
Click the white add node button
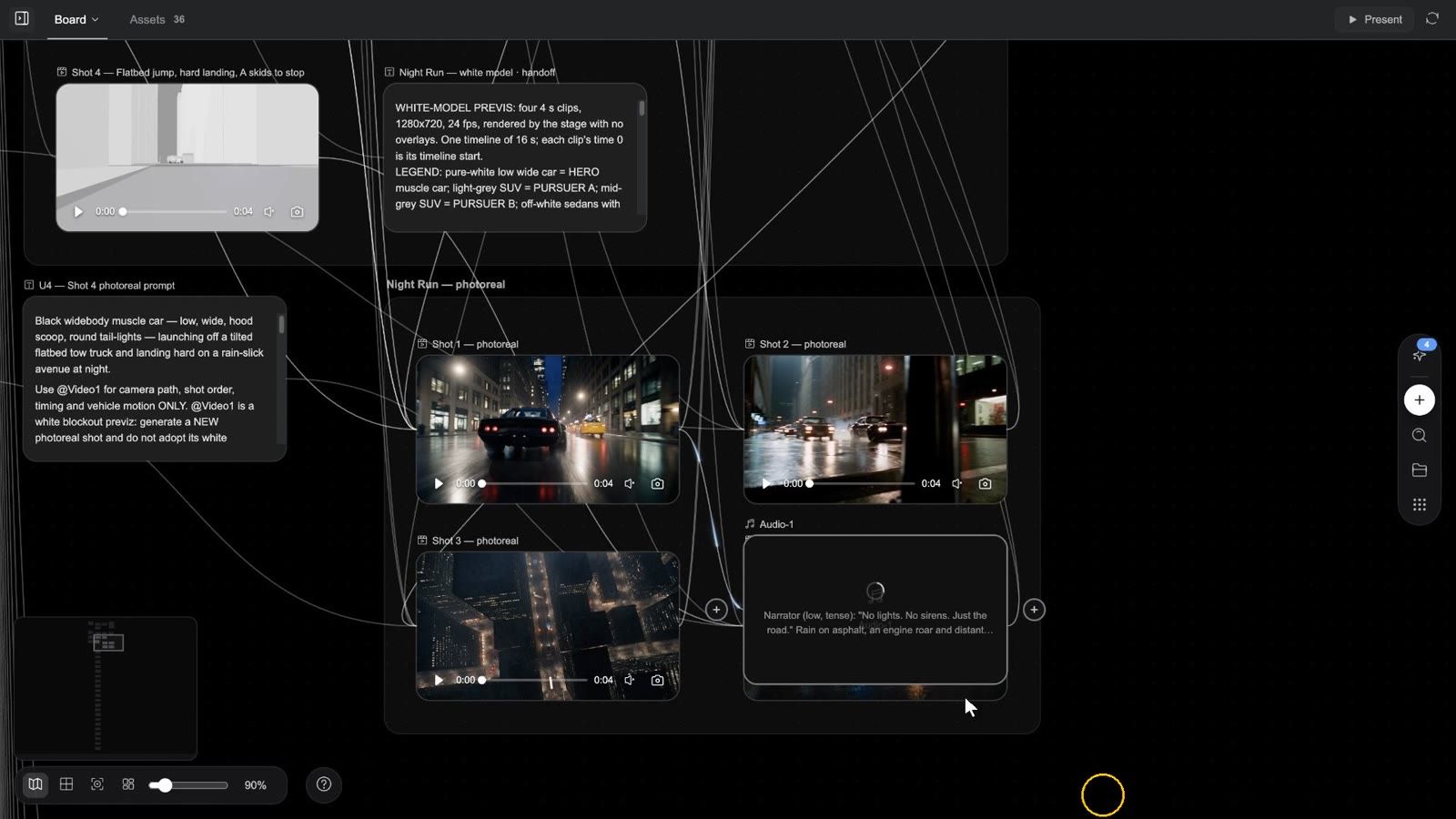1419,399
